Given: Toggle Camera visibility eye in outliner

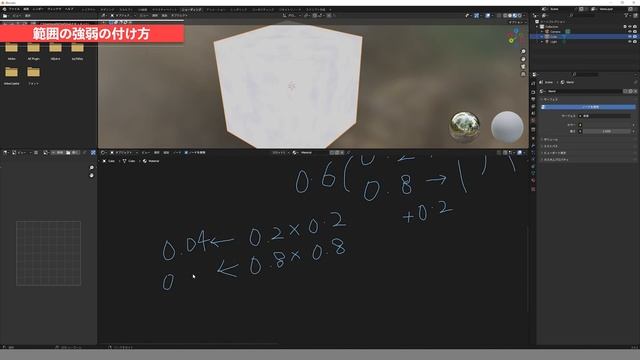Looking at the screenshot, I should point(630,31).
